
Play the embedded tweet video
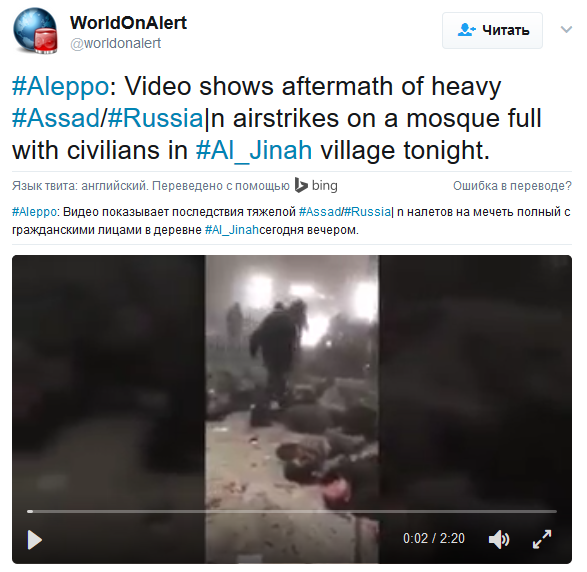coord(35,539)
